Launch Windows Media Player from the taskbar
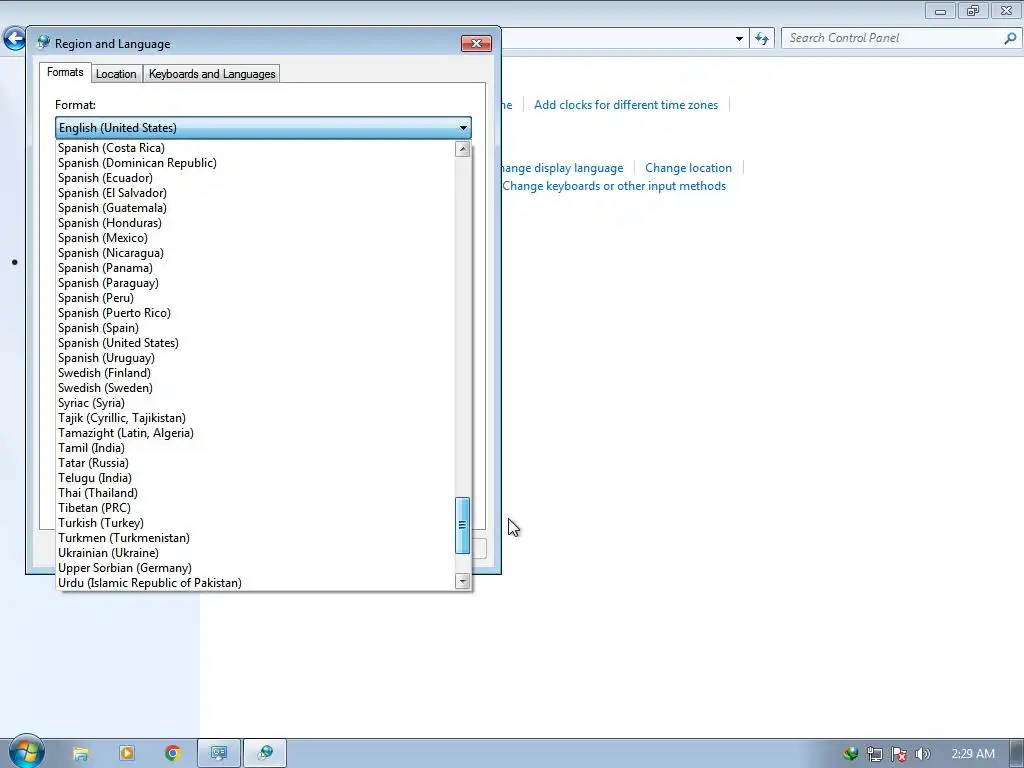1024x768 pixels. (127, 754)
